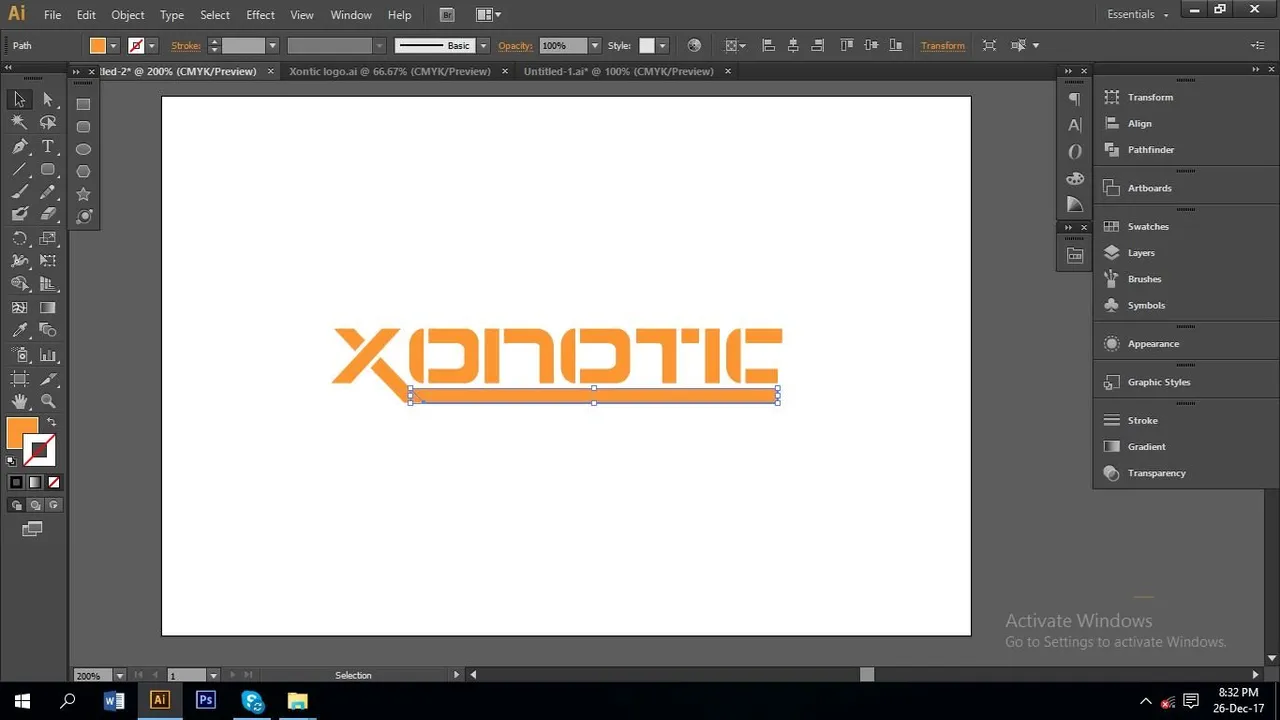Open the 200% zoom level dropdown
Screen dimensions: 1280x720
pyautogui.click(x=119, y=675)
